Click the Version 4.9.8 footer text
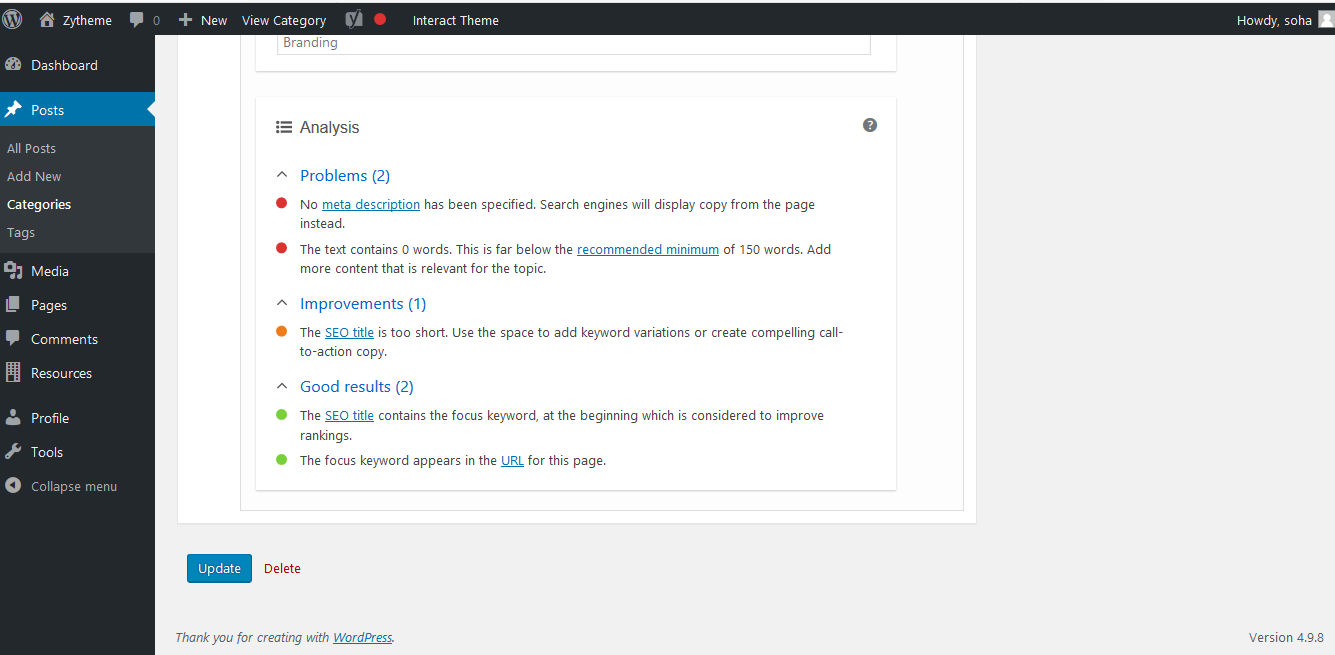The image size is (1335, 655). pos(1286,637)
